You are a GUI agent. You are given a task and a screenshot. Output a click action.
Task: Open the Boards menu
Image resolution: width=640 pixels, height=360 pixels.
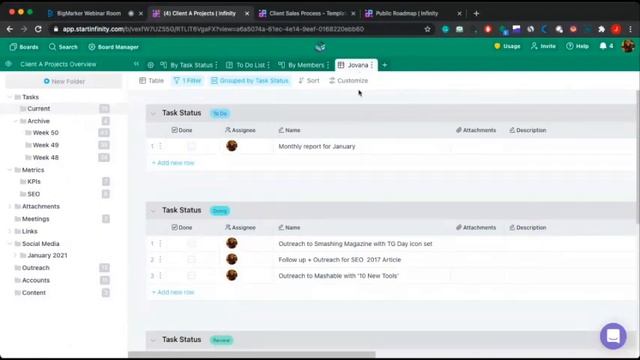(24, 47)
